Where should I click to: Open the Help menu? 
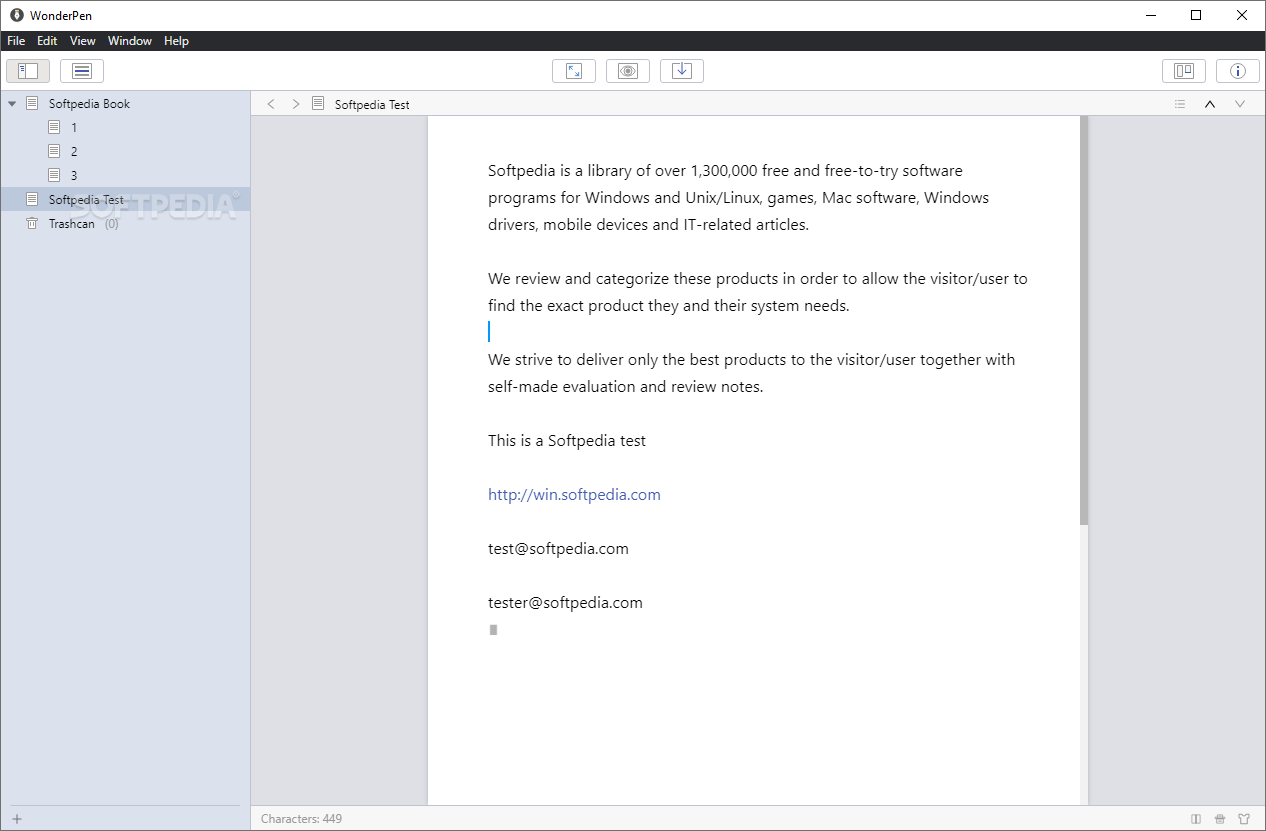tap(177, 41)
